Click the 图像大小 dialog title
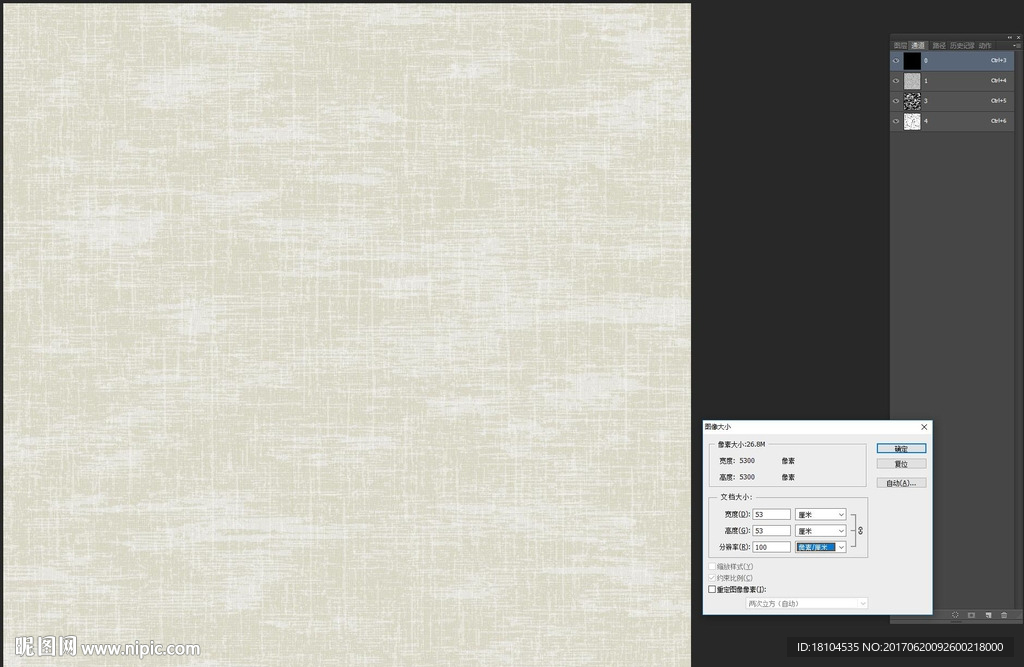1024x667 pixels. (x=718, y=427)
